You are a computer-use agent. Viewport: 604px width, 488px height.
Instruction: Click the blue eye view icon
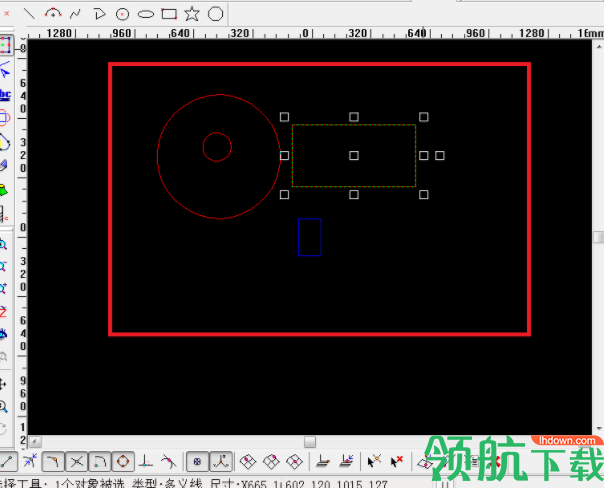(x=3, y=334)
